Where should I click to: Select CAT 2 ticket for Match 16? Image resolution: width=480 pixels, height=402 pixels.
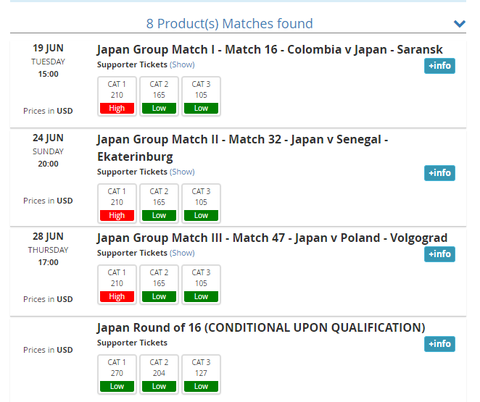159,96
